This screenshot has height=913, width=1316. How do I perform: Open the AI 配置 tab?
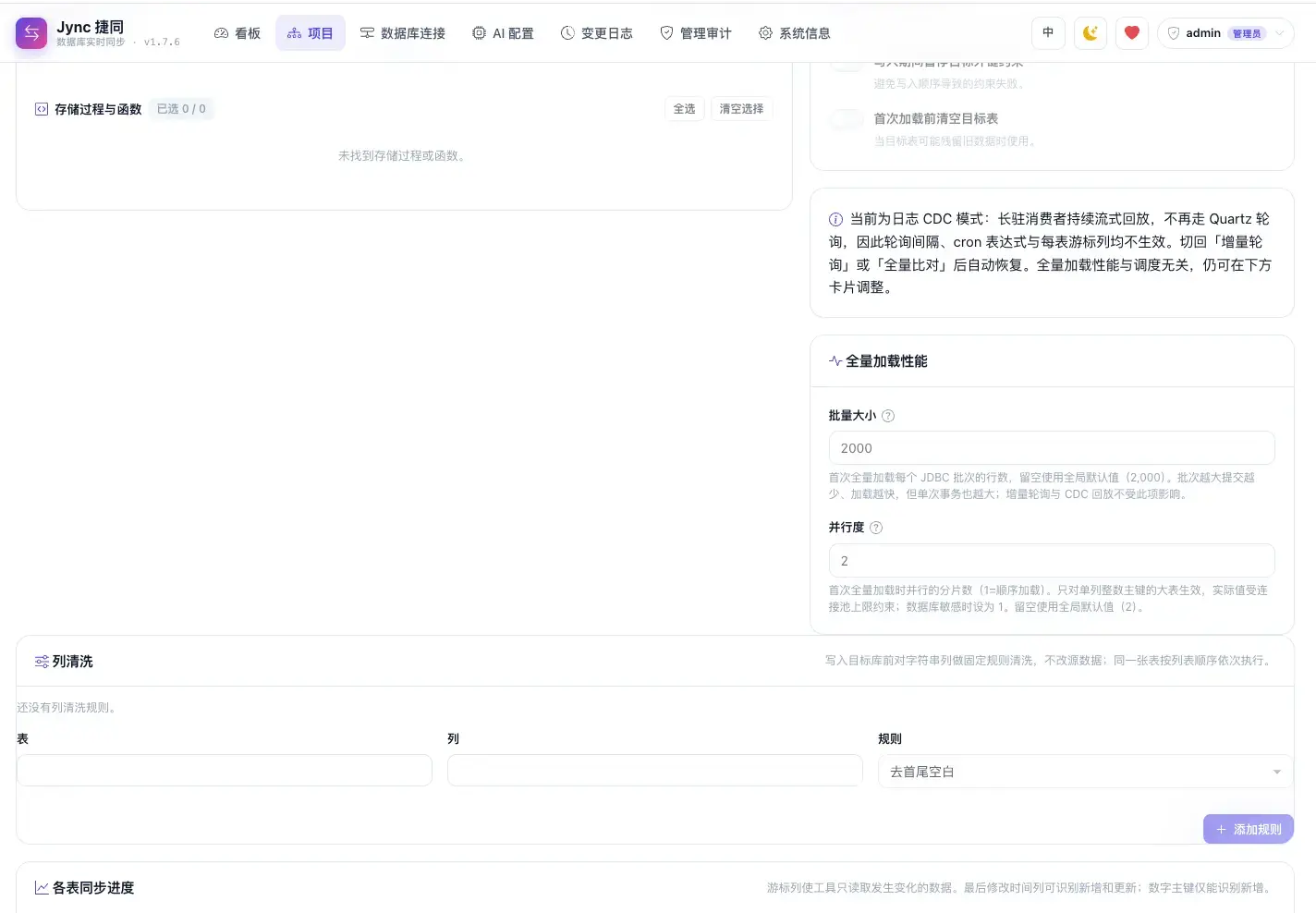pos(503,33)
